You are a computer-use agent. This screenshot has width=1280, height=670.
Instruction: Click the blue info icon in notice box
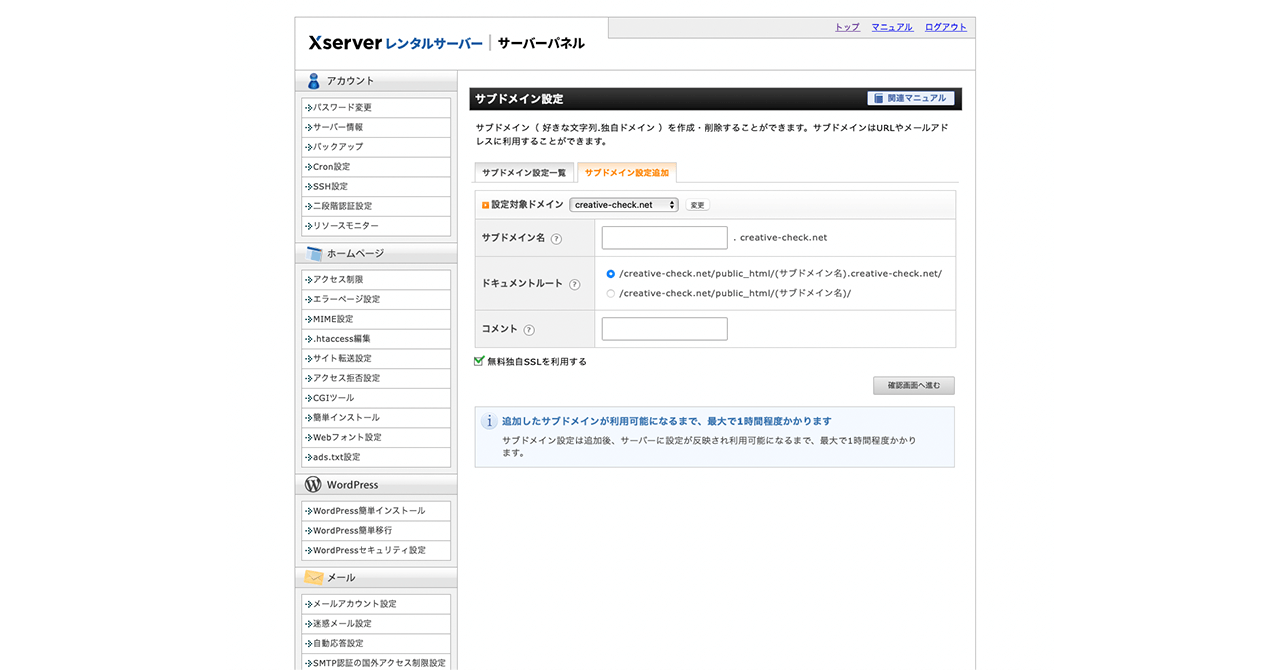pos(489,422)
